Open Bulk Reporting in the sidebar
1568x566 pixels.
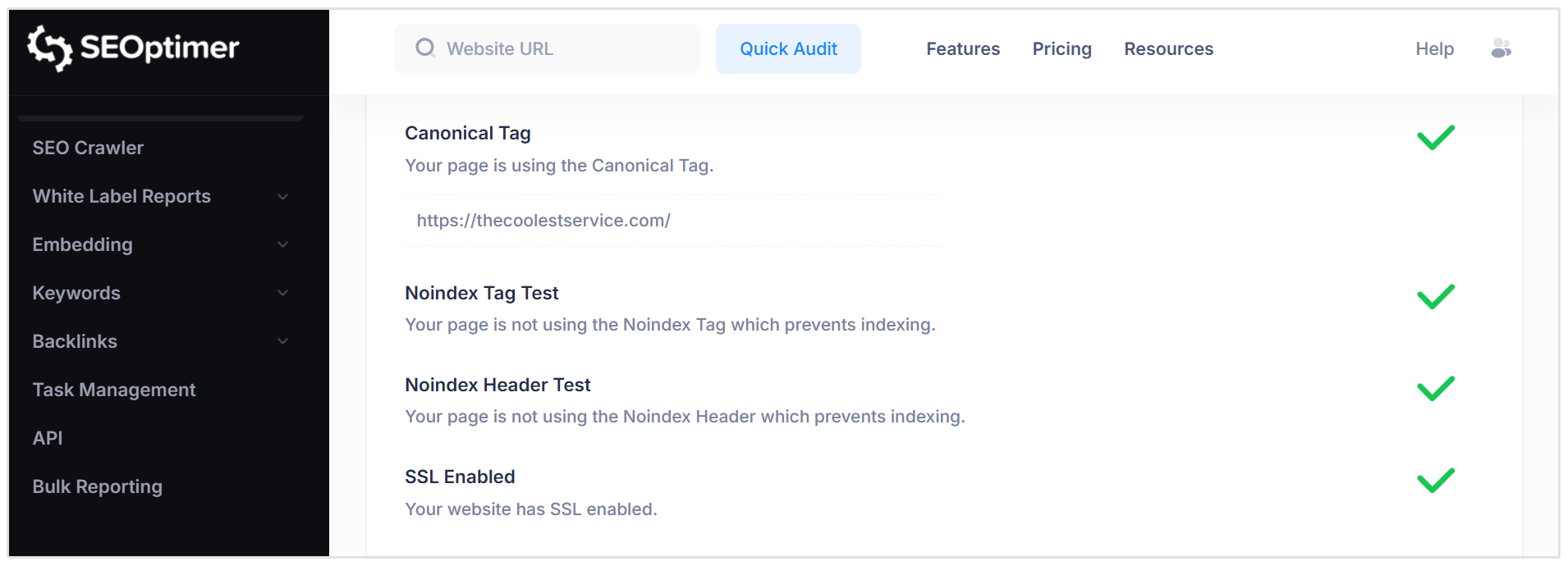pyautogui.click(x=98, y=486)
